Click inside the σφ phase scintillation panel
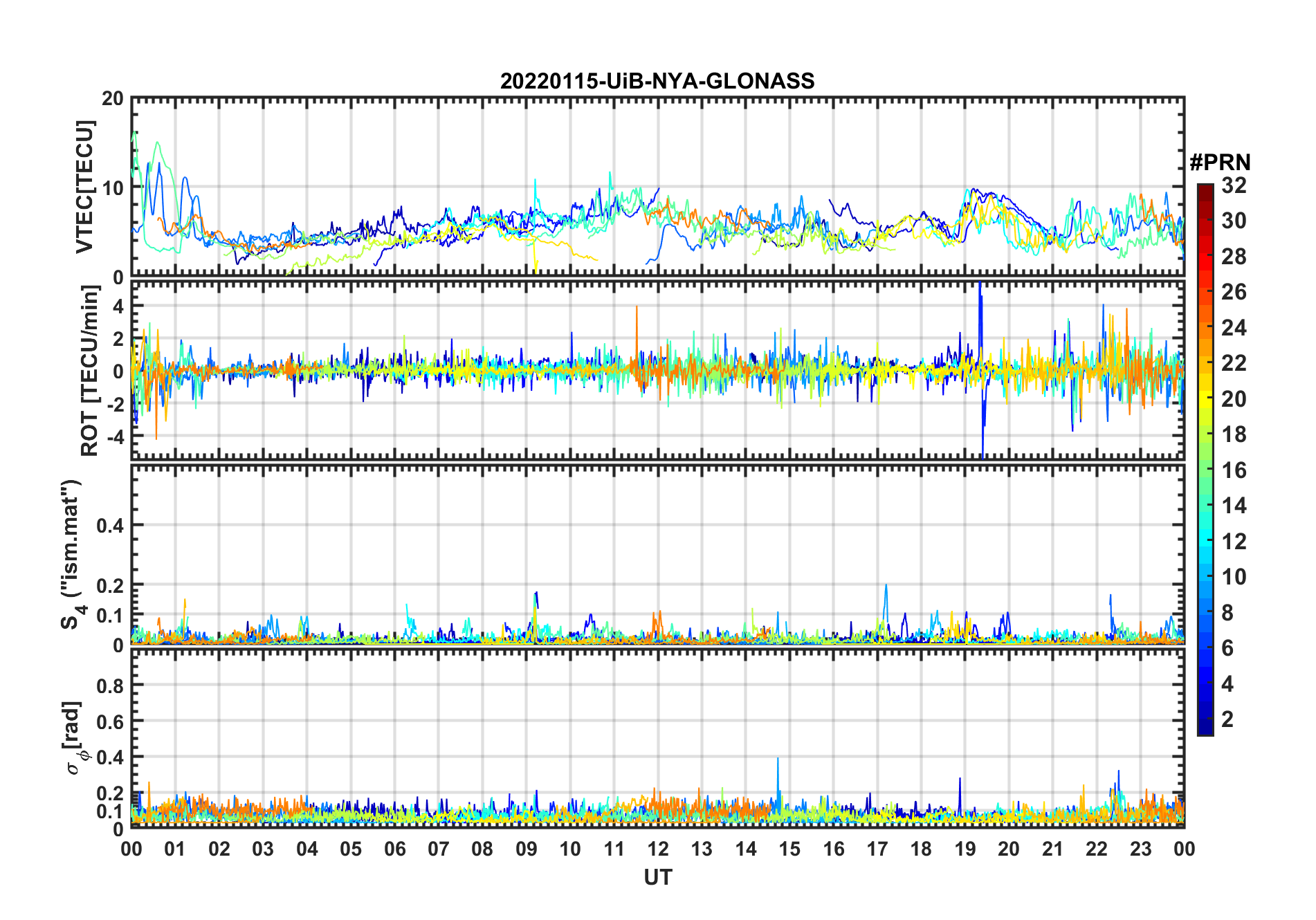Image resolution: width=1316 pixels, height=920 pixels. (x=657, y=738)
